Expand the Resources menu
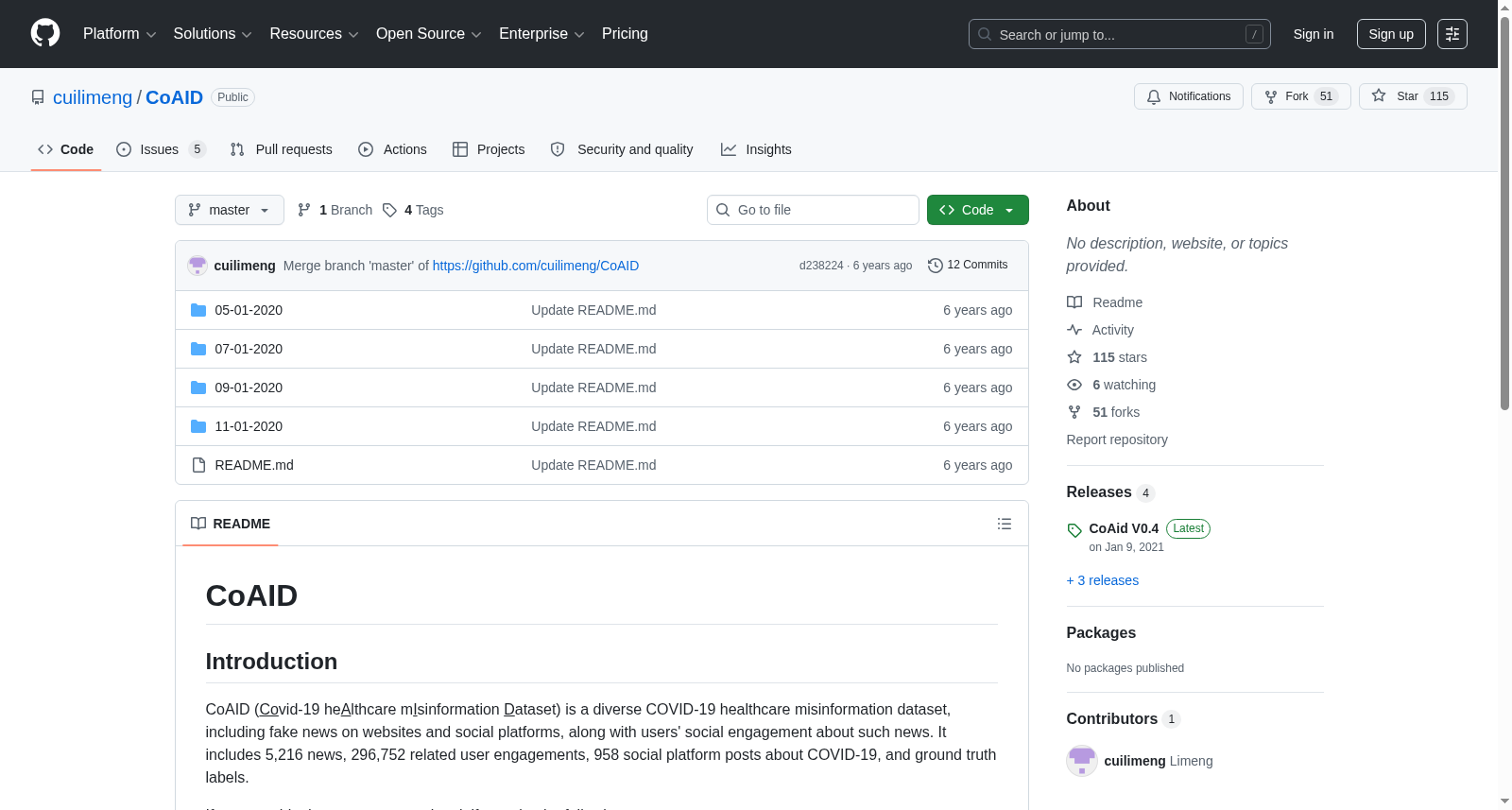The width and height of the screenshot is (1512, 810). (314, 34)
